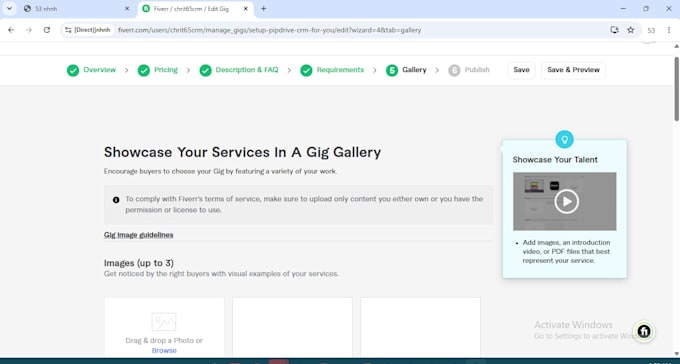
Task: Click 'Encourage buyers to choose your Gig' text
Action: point(220,171)
